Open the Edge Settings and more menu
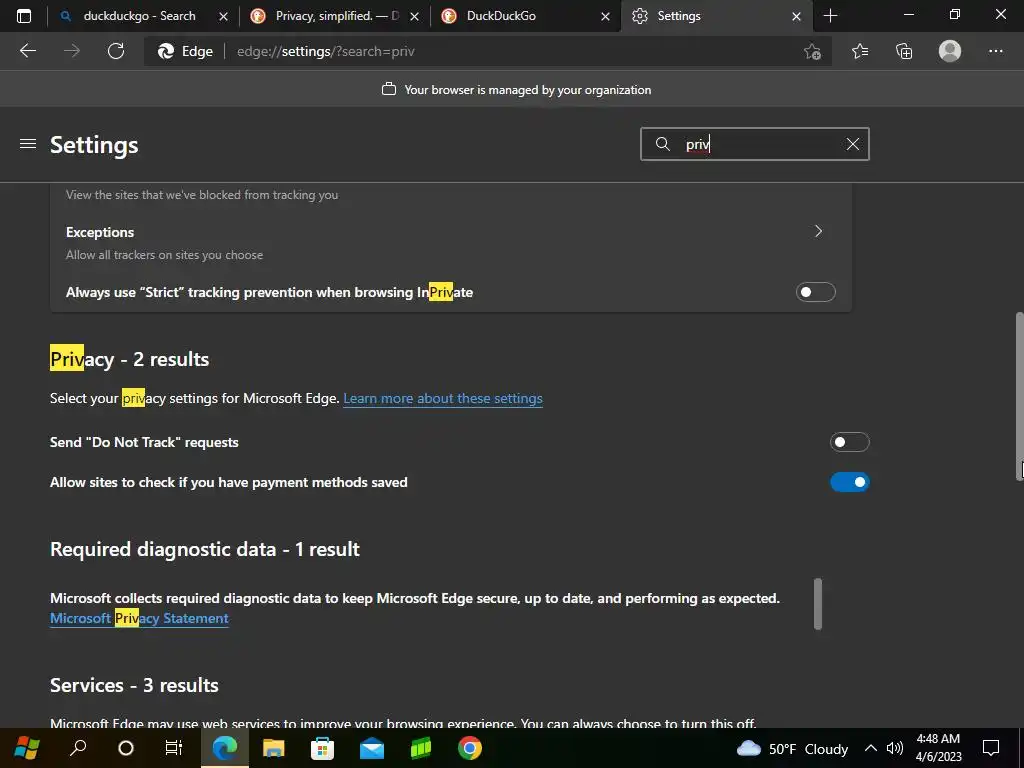Screen dimensions: 1024x768 pos(995,51)
